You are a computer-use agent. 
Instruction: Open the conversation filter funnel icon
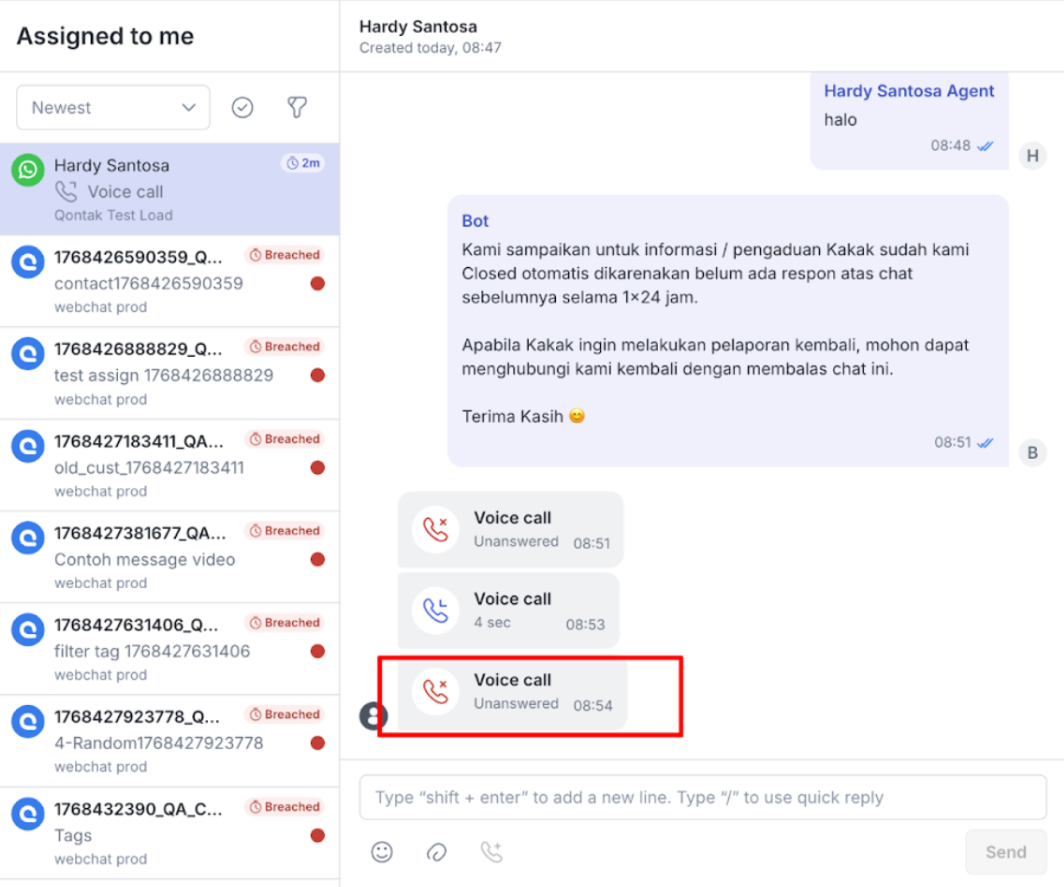click(297, 107)
